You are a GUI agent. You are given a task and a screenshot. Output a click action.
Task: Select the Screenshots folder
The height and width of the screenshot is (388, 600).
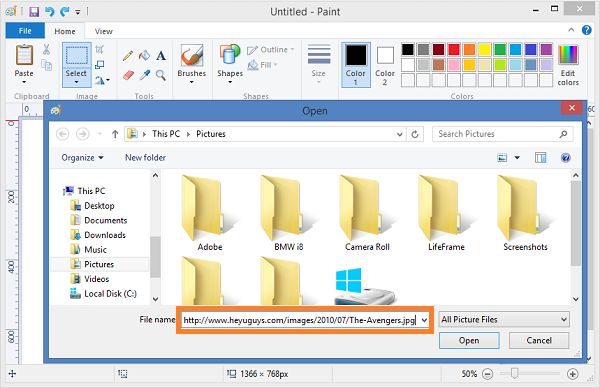pos(525,214)
